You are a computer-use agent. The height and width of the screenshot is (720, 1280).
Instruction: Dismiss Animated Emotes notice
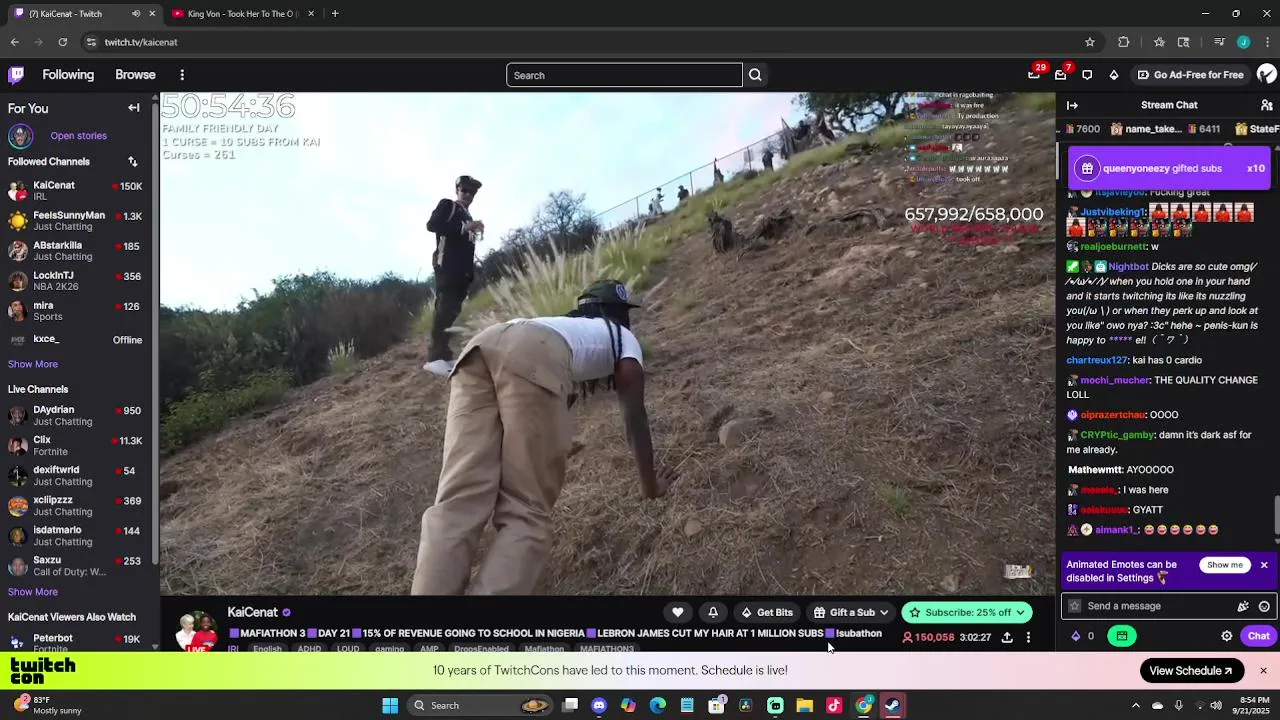click(1264, 565)
